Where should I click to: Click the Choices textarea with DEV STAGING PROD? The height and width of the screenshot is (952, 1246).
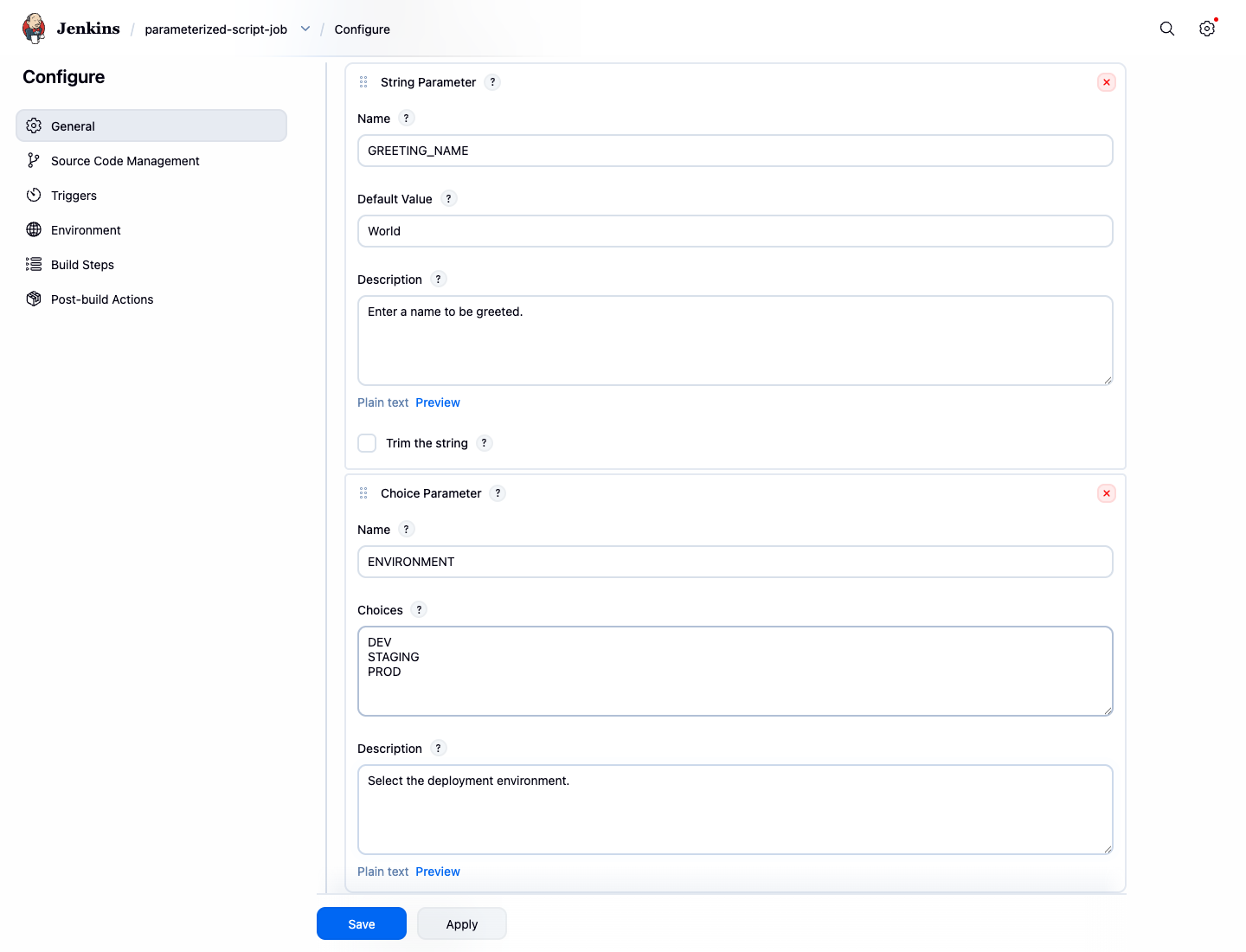[735, 672]
